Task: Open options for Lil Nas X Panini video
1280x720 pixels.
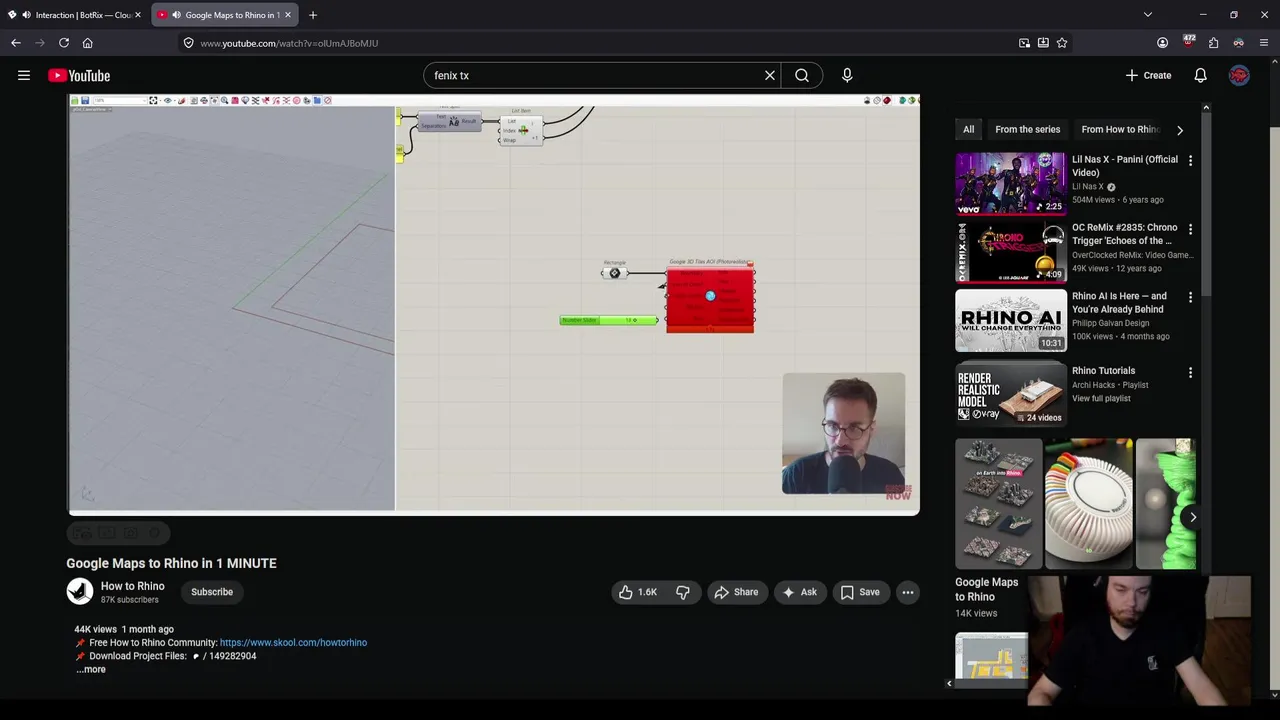Action: click(1190, 161)
